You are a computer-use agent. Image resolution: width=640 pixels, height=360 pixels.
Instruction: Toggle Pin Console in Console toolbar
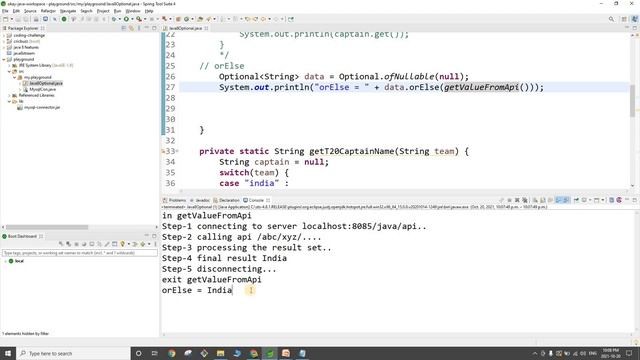(576, 200)
